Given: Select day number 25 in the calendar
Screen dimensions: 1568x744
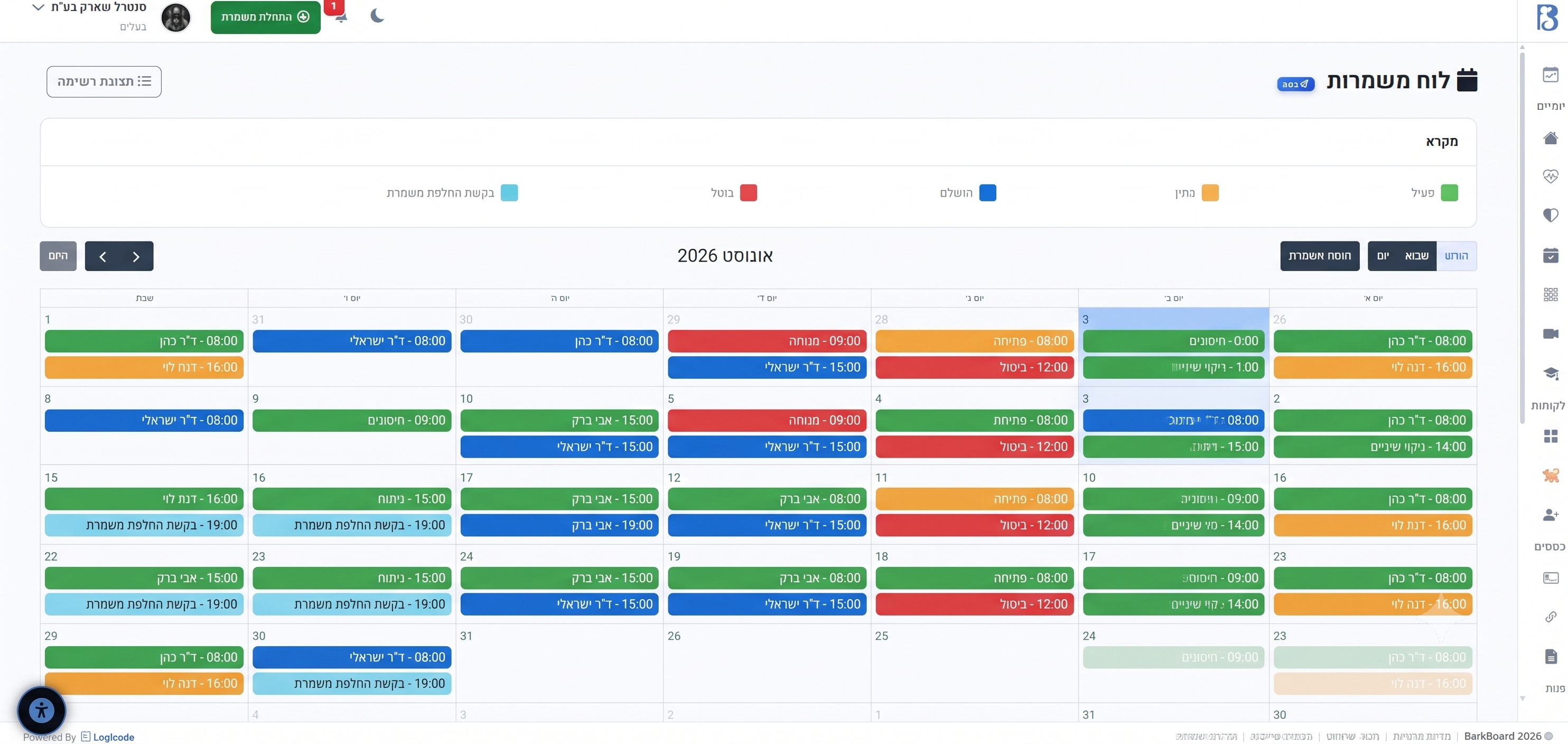Looking at the screenshot, I should pyautogui.click(x=881, y=636).
